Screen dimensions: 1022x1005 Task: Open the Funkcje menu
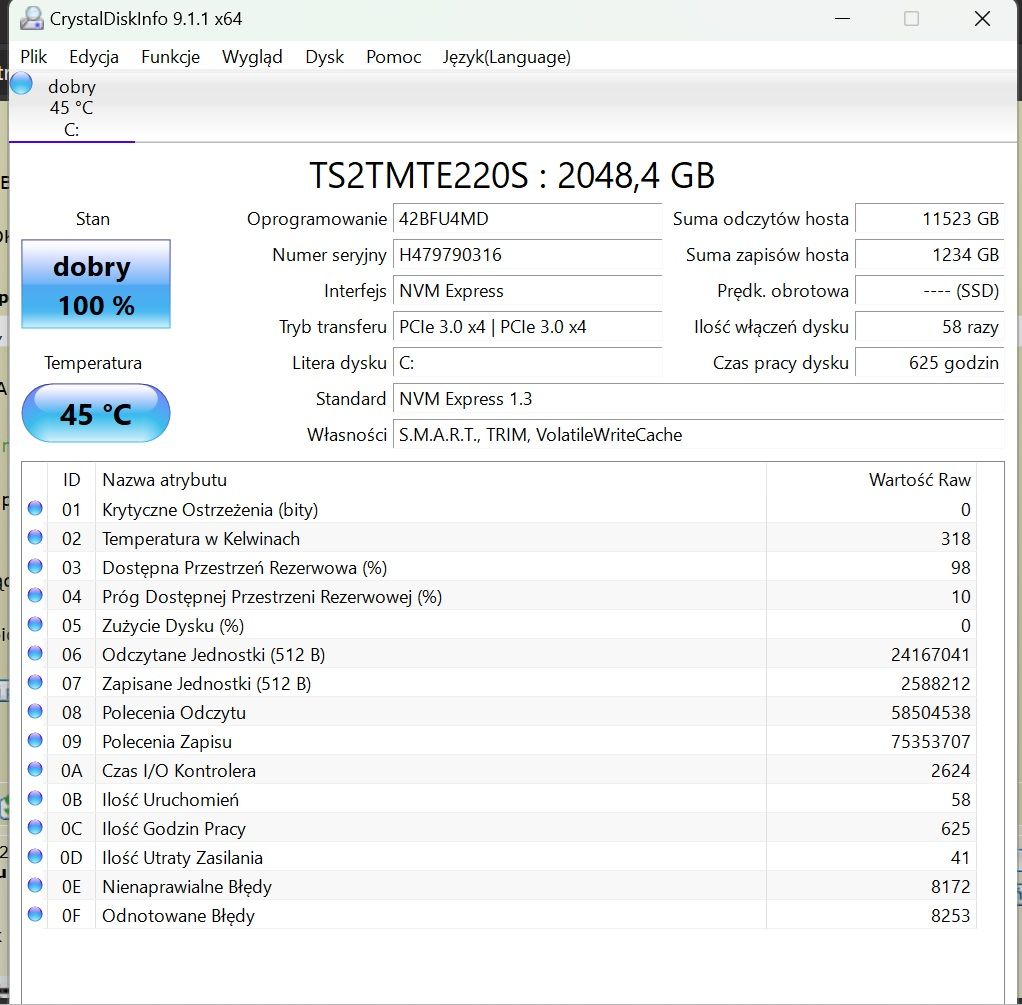tap(170, 57)
